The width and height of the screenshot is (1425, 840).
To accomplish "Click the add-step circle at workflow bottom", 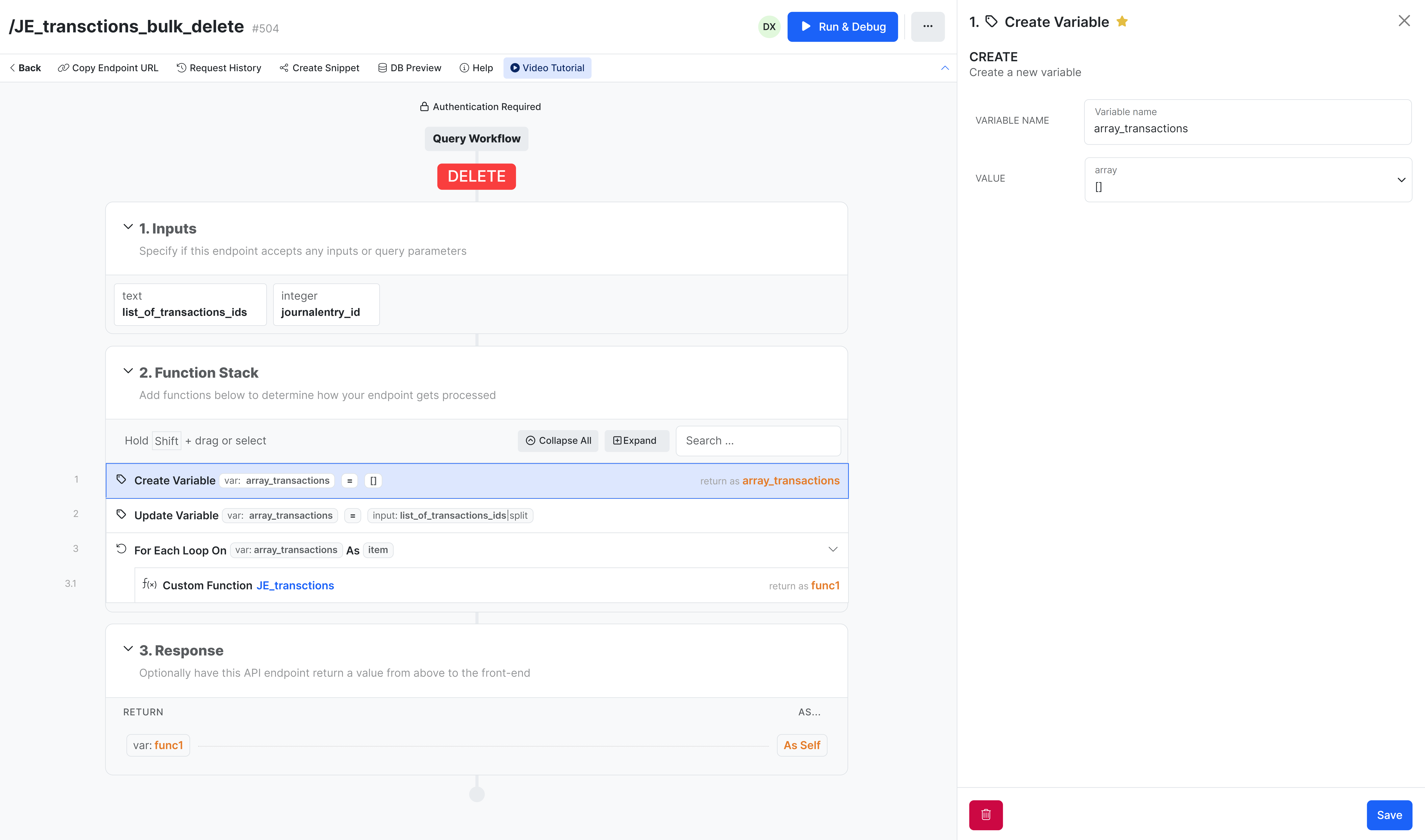I will pos(476,794).
